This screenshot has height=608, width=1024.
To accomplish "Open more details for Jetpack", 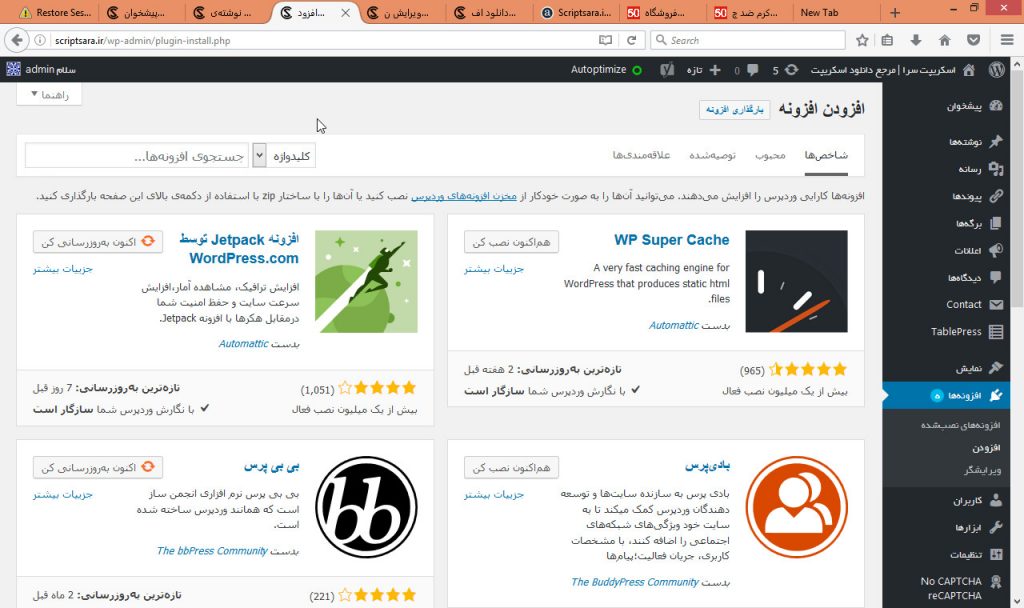I will click(63, 269).
